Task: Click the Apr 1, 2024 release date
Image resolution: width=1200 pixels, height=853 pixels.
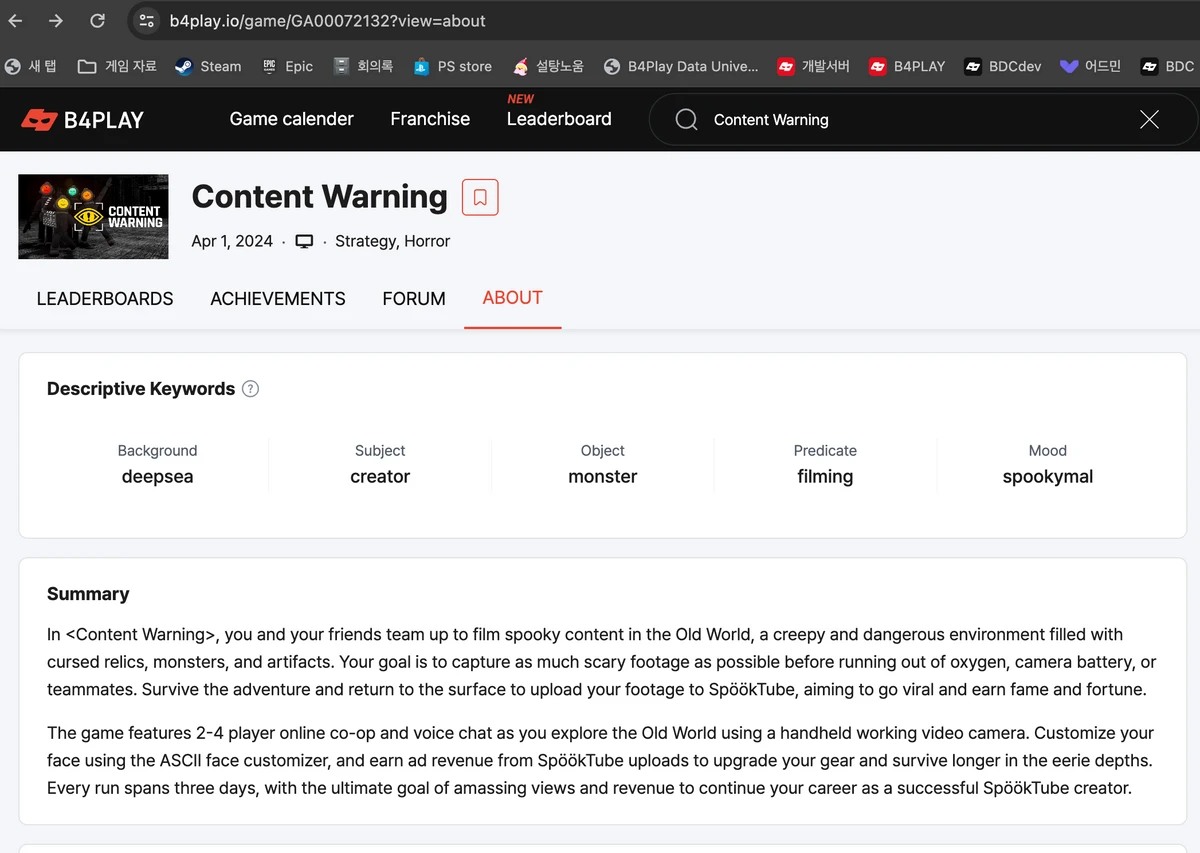Action: (x=232, y=241)
